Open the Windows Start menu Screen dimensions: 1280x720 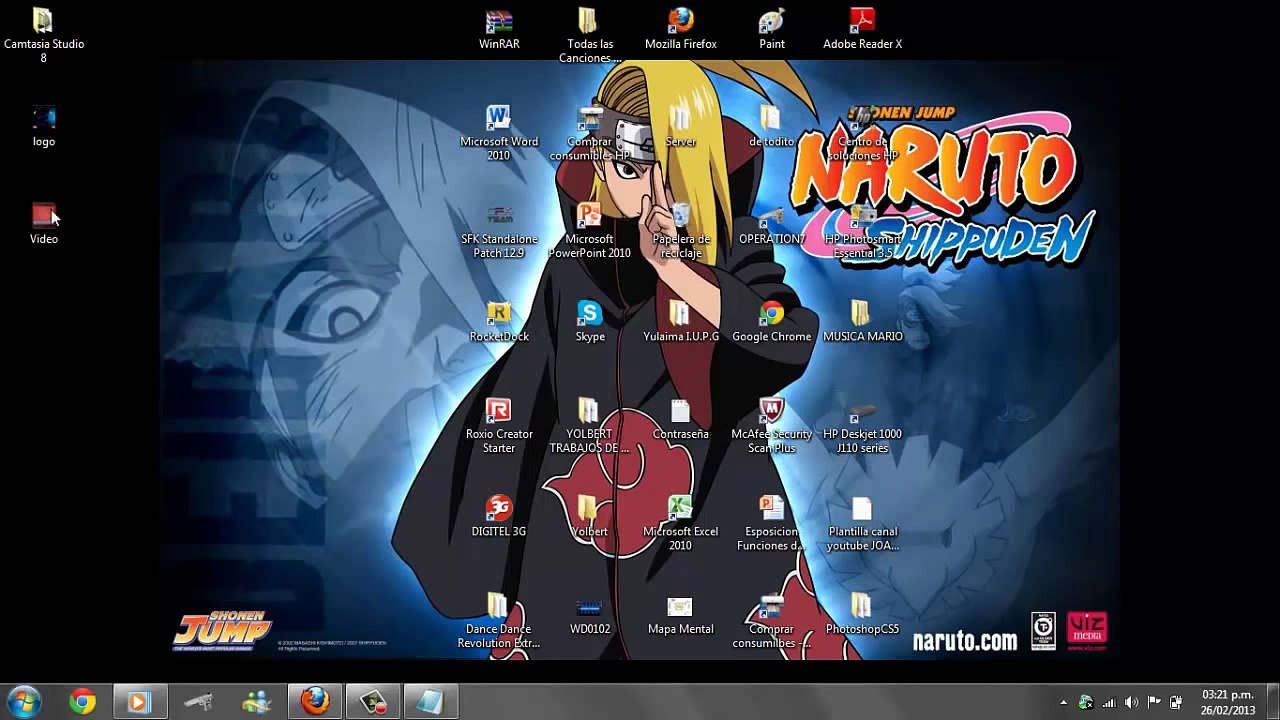pos(23,701)
